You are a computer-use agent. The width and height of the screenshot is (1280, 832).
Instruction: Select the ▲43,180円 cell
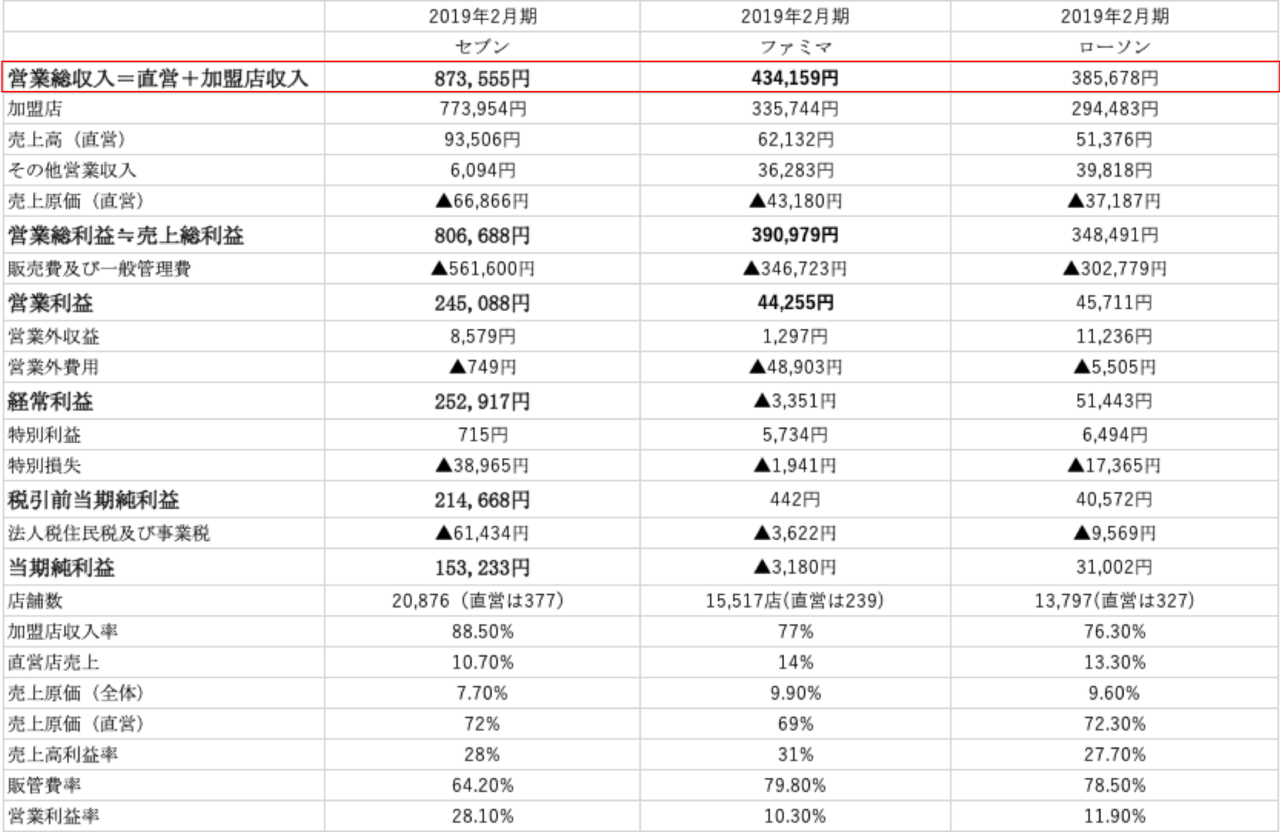[795, 201]
